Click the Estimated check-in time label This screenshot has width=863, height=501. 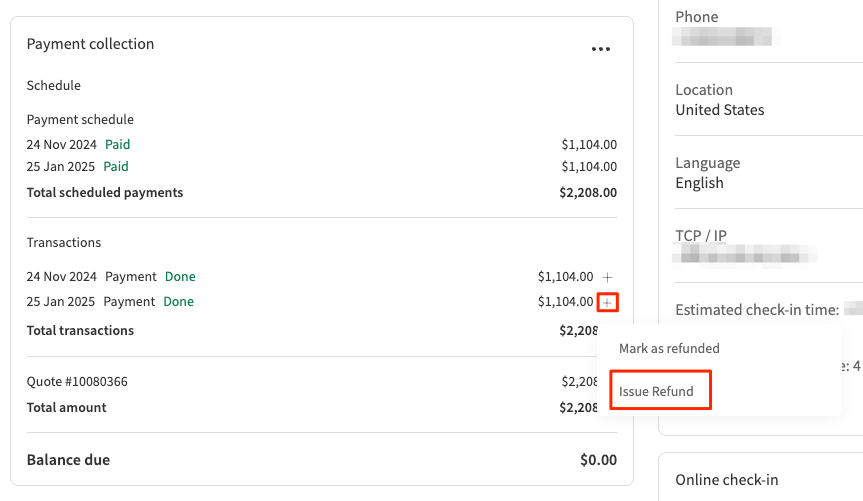[756, 310]
